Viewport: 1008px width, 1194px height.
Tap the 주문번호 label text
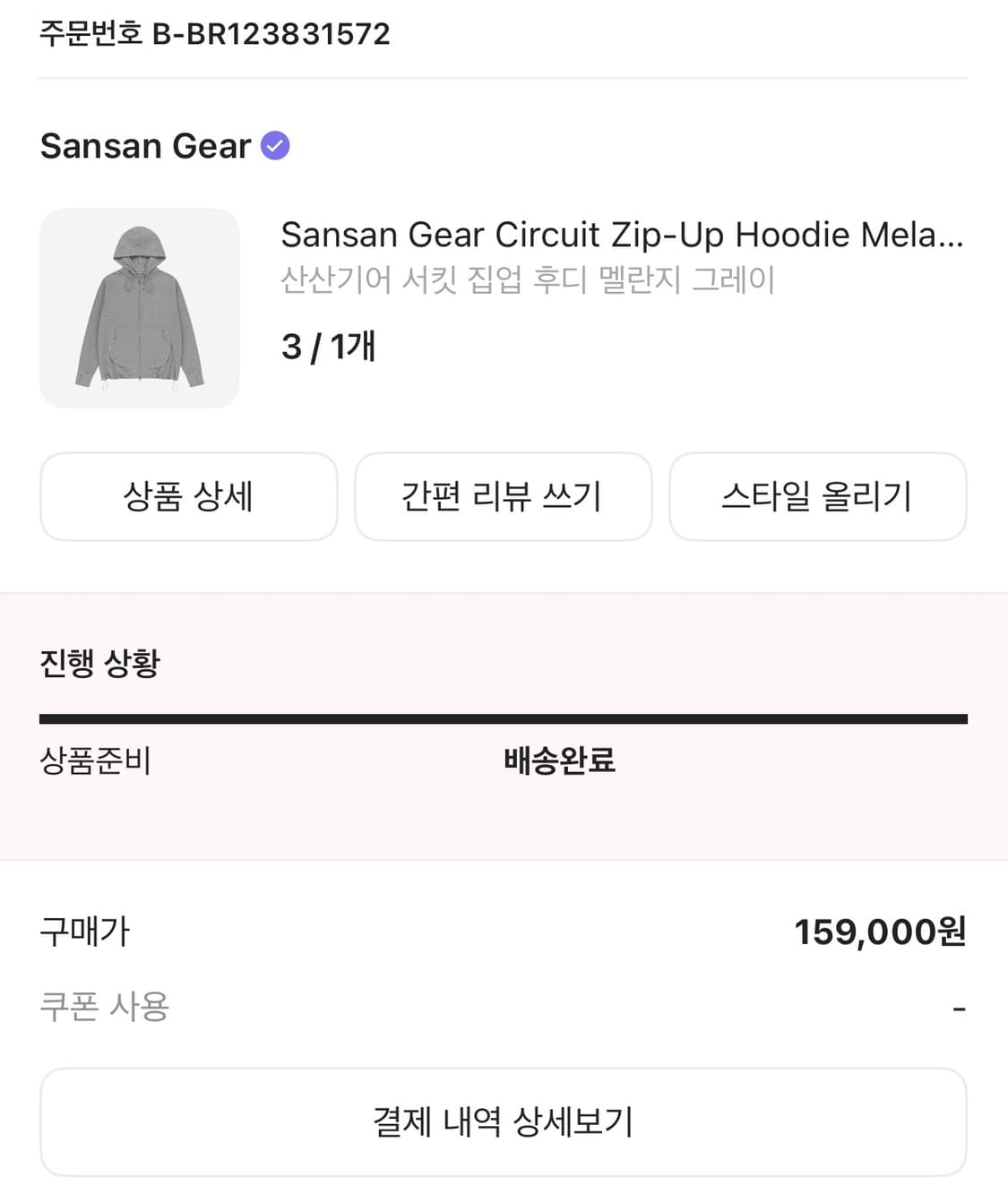(90, 34)
